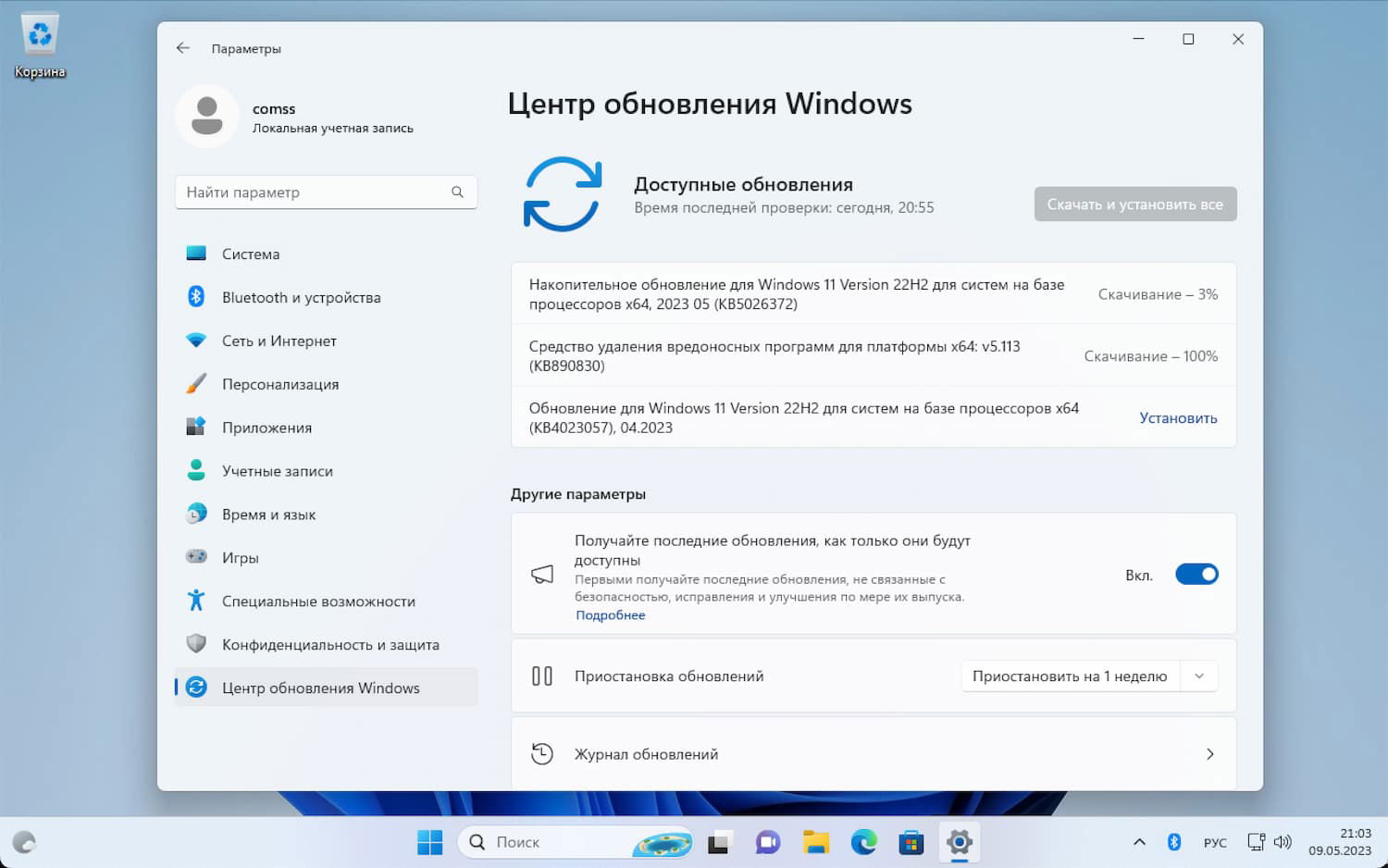This screenshot has height=868, width=1388.
Task: Click the megaphone icon beside latest updates option
Action: point(542,575)
